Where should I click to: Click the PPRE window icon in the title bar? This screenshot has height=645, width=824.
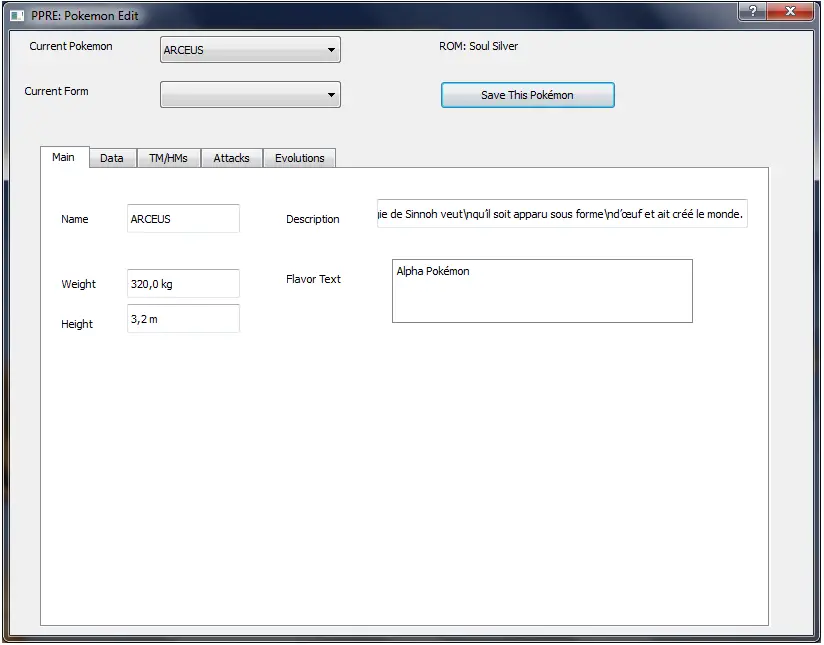pyautogui.click(x=17, y=16)
